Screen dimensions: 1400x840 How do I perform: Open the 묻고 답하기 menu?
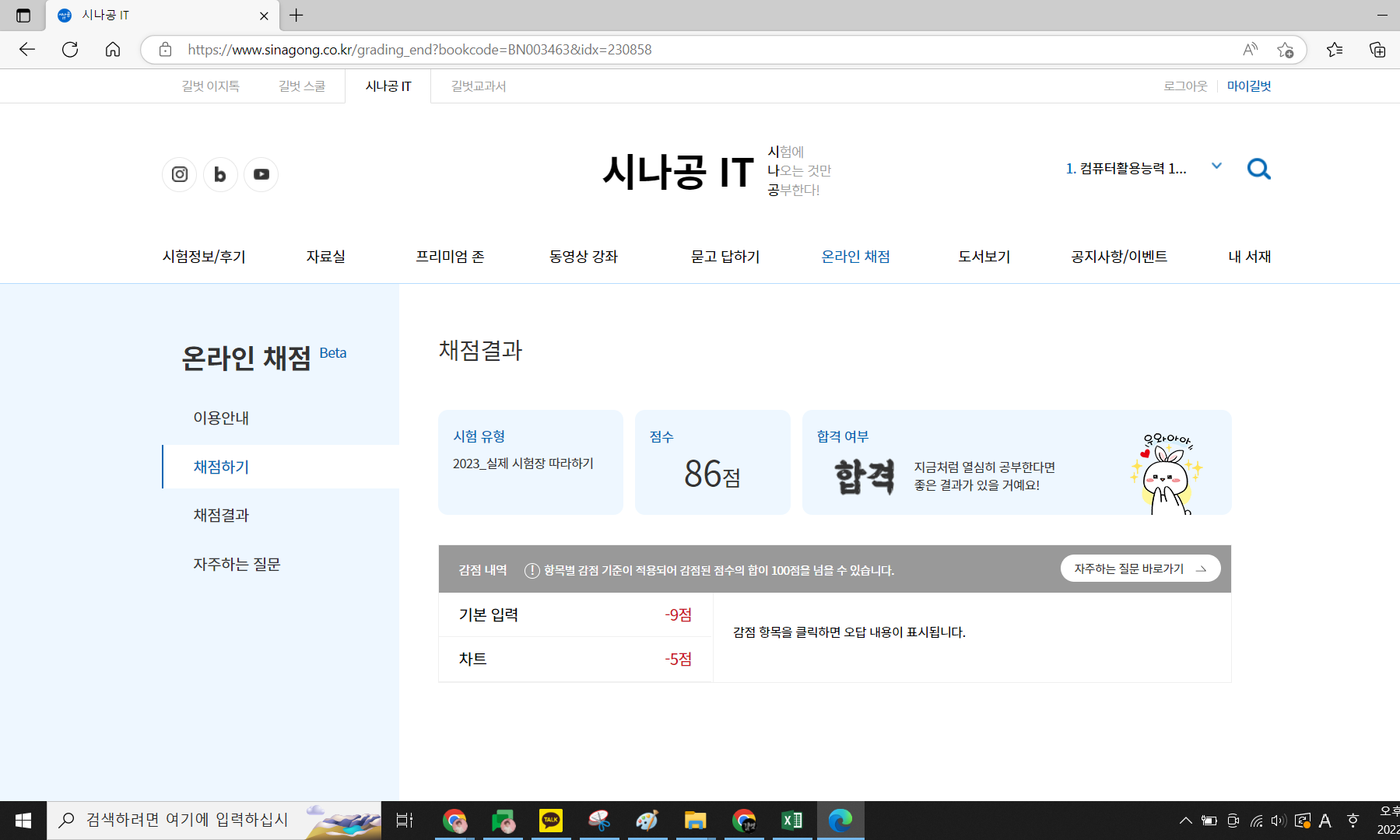(725, 257)
